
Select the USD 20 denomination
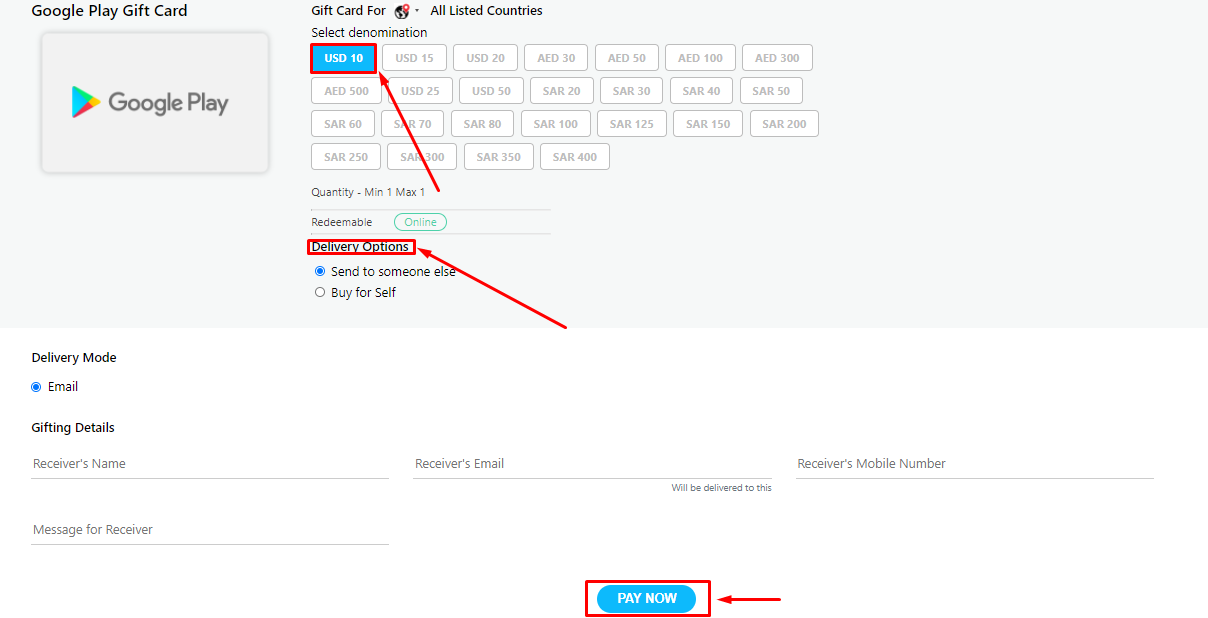tap(485, 58)
